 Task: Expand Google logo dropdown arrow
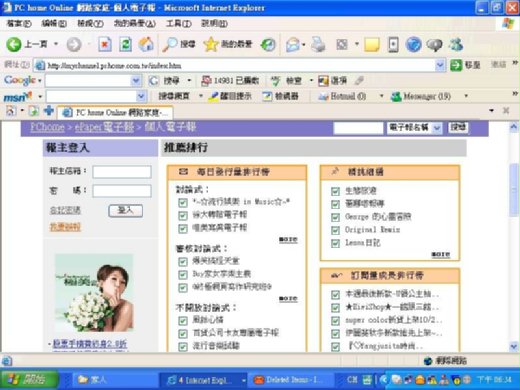[40, 81]
